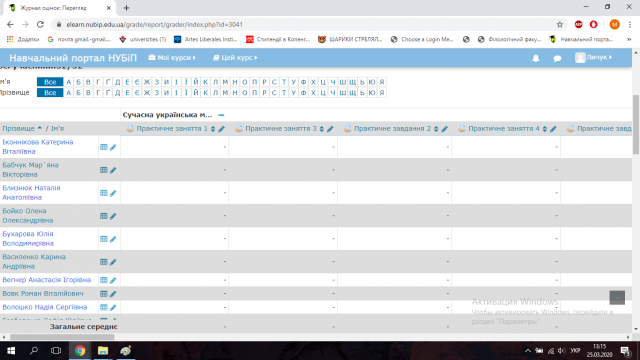
Task: Open Практичне заняття 1 column link
Action: (x=172, y=129)
